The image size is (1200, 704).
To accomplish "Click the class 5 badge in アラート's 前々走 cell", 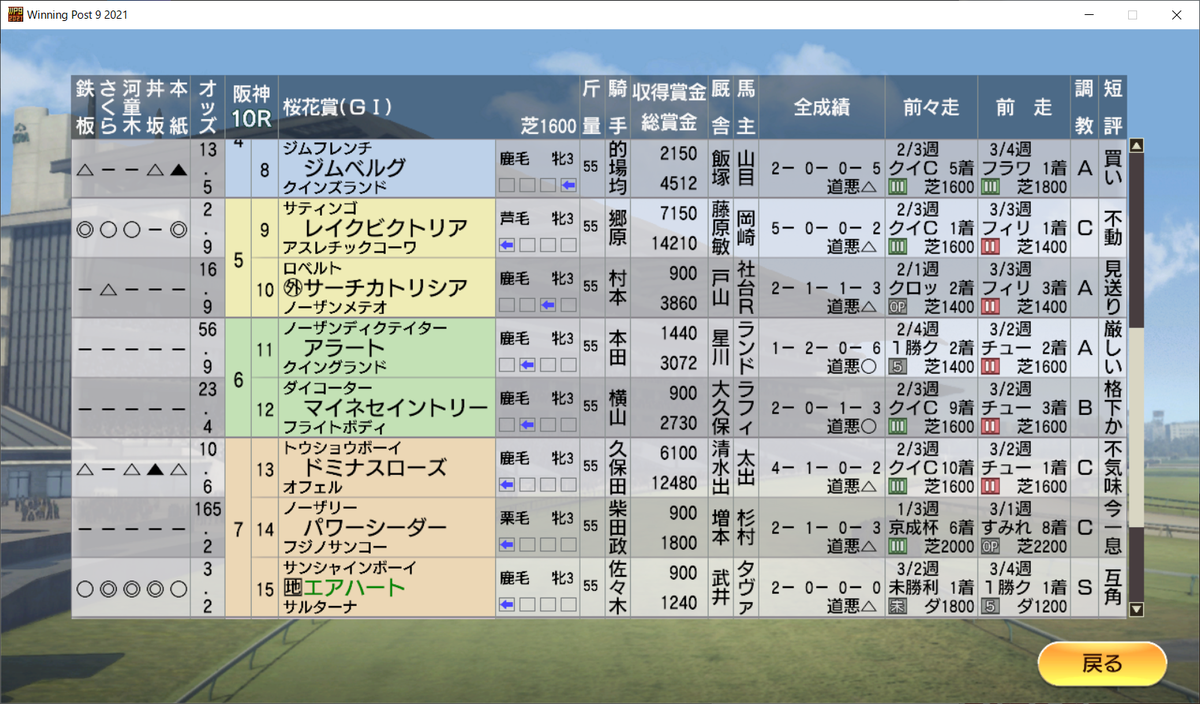I will click(897, 366).
